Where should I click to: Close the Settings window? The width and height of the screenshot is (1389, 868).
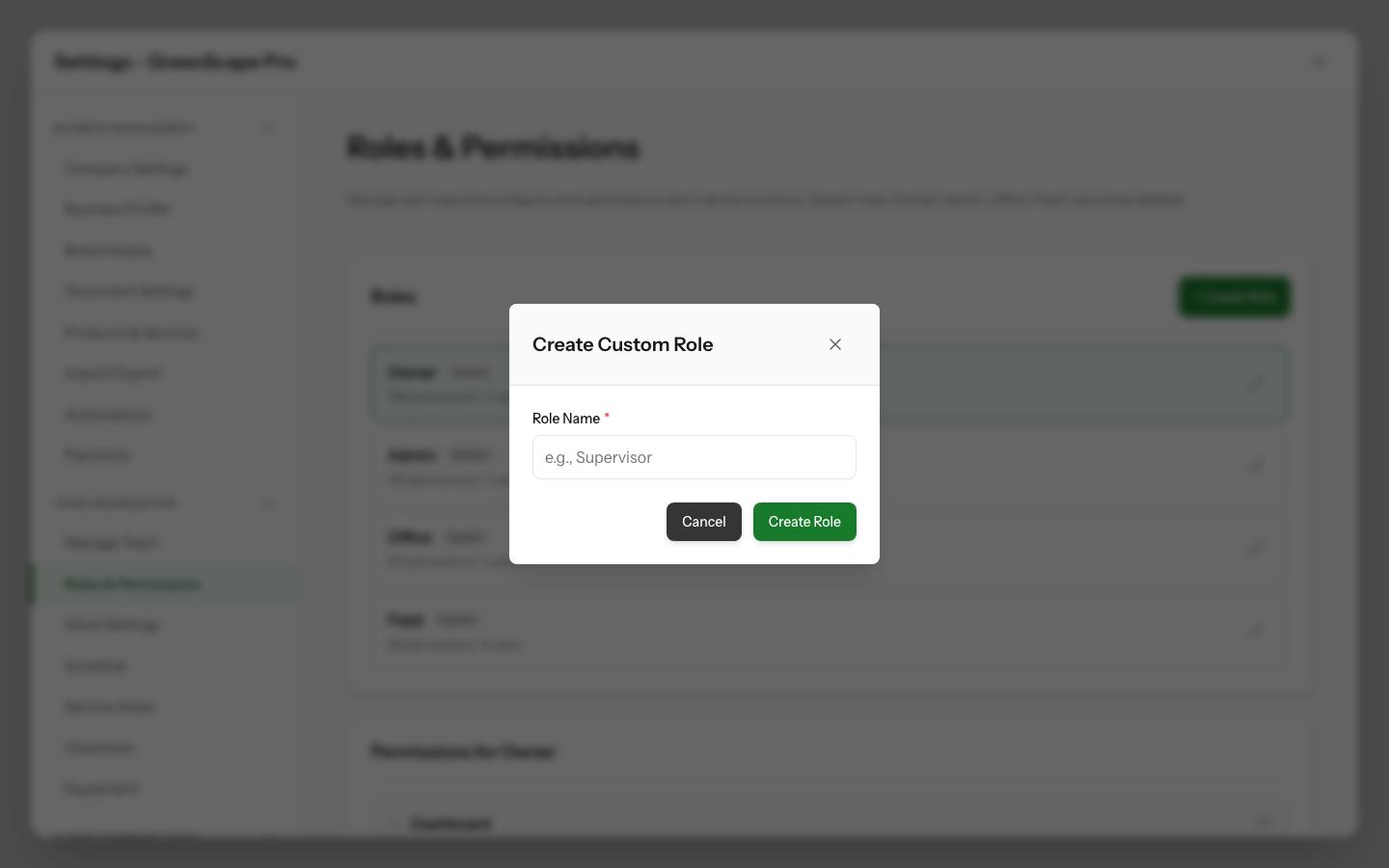click(x=1320, y=62)
